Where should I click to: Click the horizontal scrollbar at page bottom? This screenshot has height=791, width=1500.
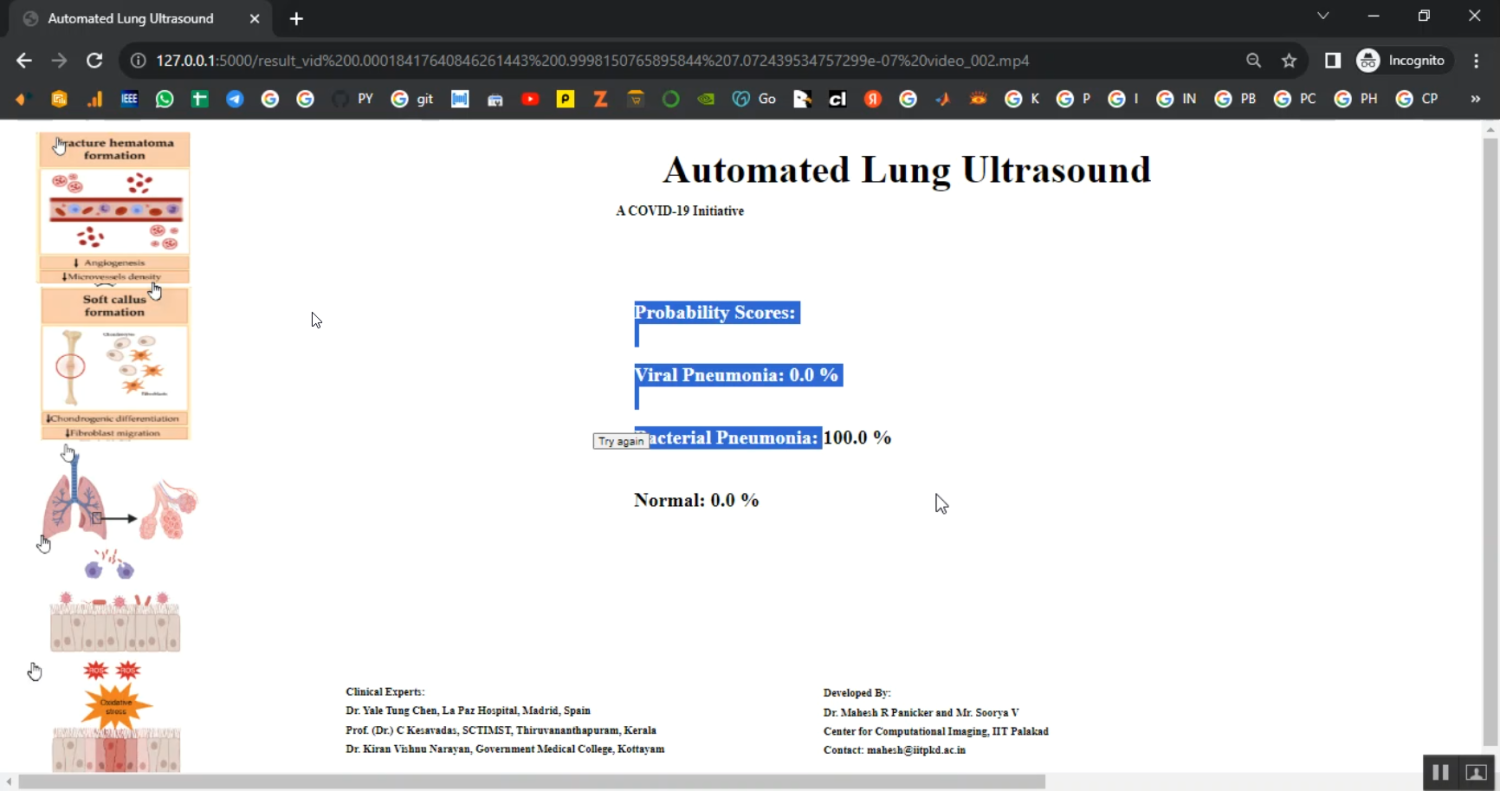pos(530,782)
